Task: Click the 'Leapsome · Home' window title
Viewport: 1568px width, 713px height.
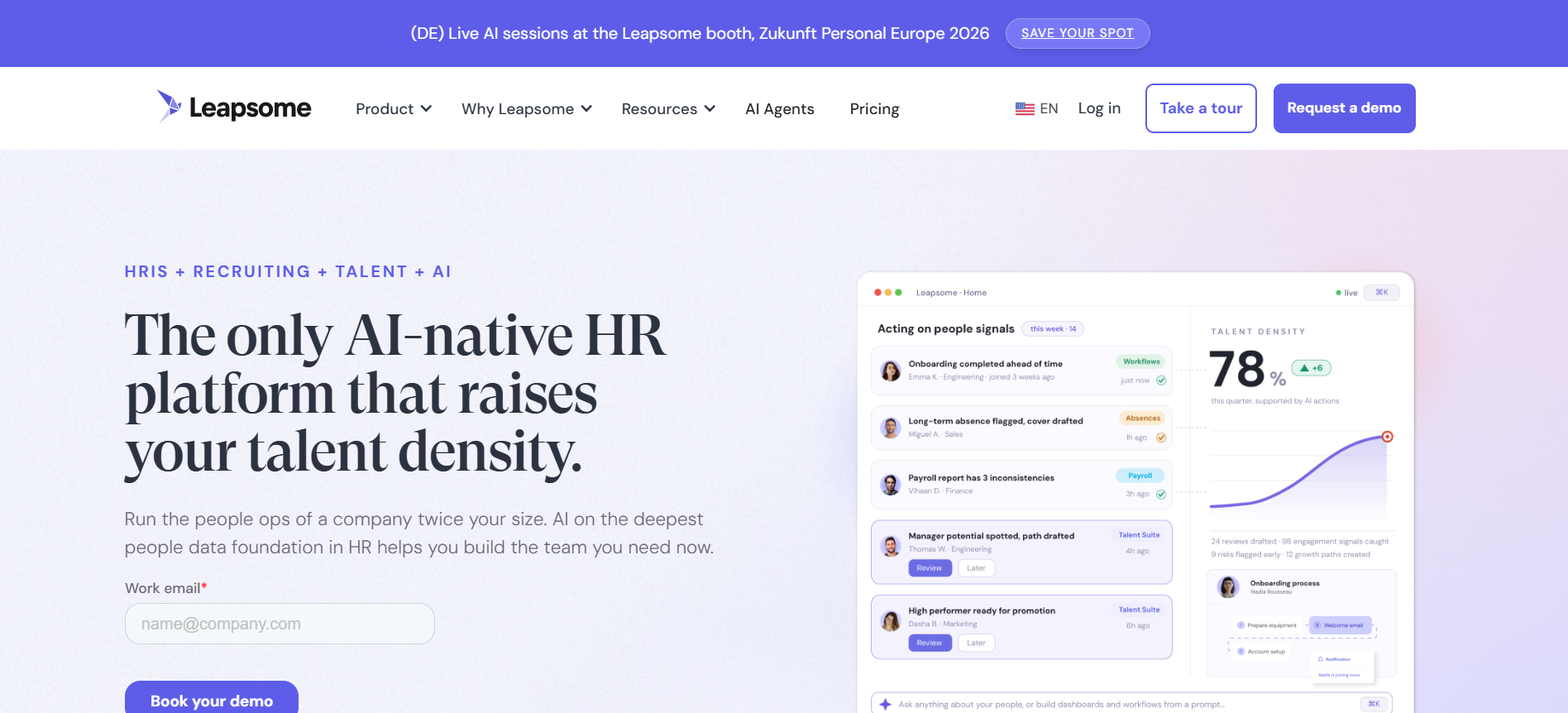Action: [x=951, y=293]
